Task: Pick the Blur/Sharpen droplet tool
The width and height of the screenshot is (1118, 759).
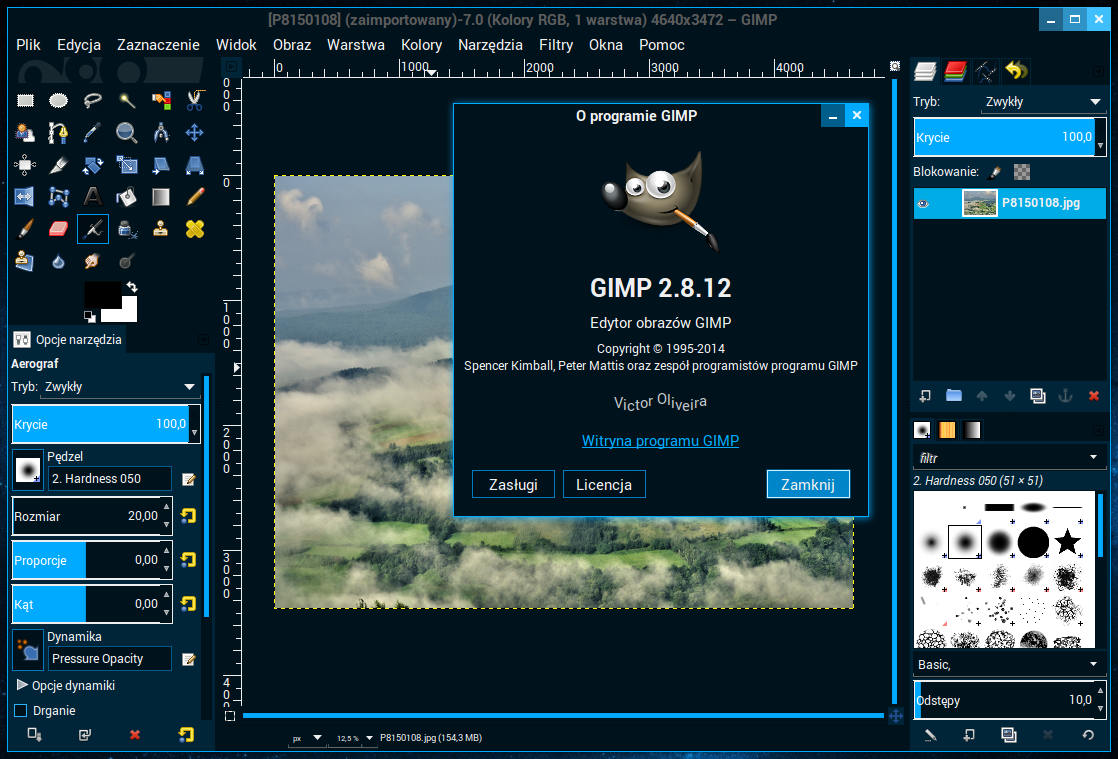Action: tap(58, 262)
